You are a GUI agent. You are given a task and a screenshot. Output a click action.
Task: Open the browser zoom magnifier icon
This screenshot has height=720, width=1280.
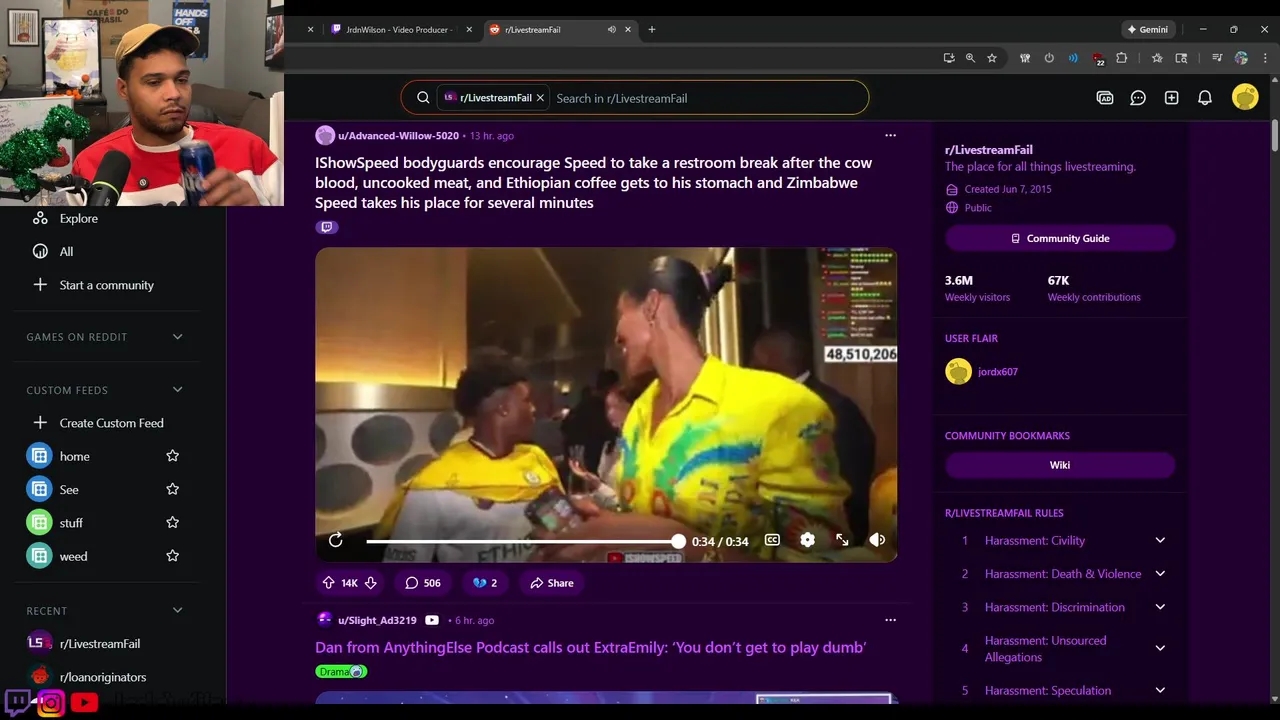pyautogui.click(x=970, y=58)
